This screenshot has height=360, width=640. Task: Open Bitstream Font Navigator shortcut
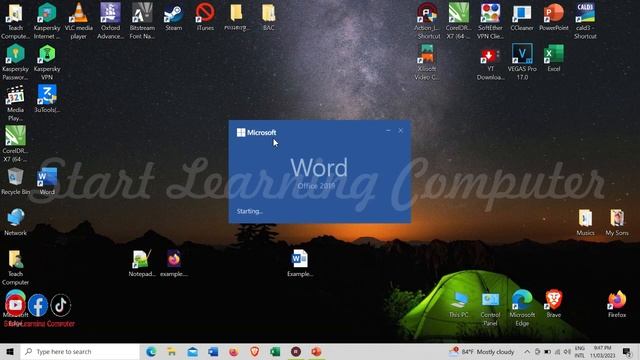pyautogui.click(x=142, y=20)
